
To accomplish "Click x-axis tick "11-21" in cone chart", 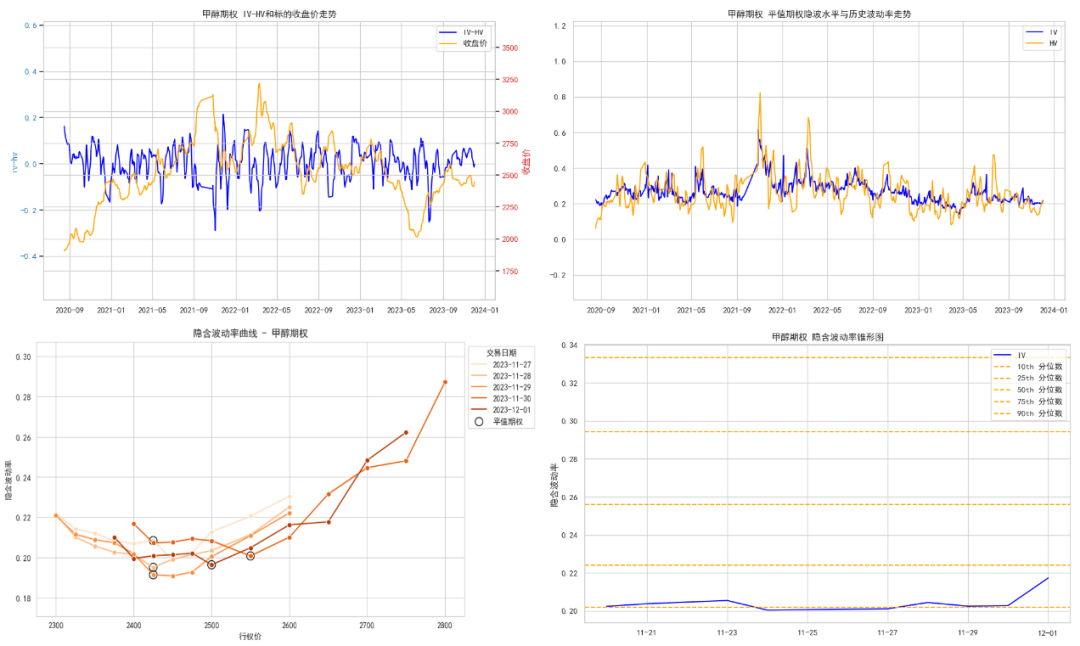I will click(646, 632).
